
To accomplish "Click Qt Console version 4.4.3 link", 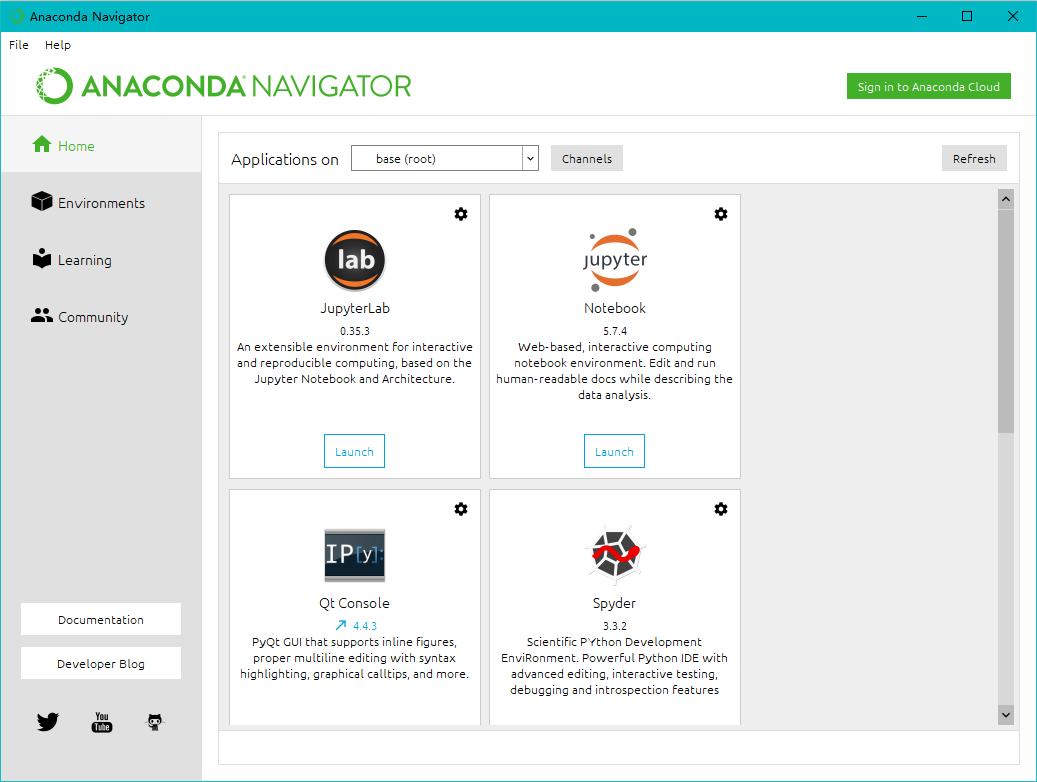I will 364,626.
